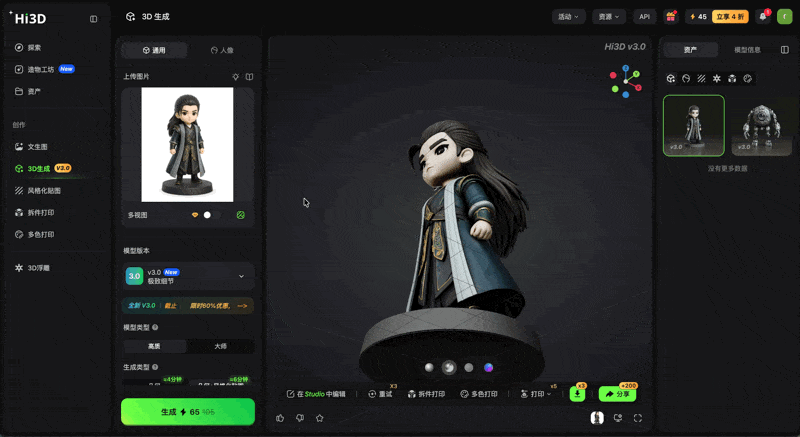The image size is (800, 437).
Task: Filter assets by relief snowflake icon
Action: [717, 79]
